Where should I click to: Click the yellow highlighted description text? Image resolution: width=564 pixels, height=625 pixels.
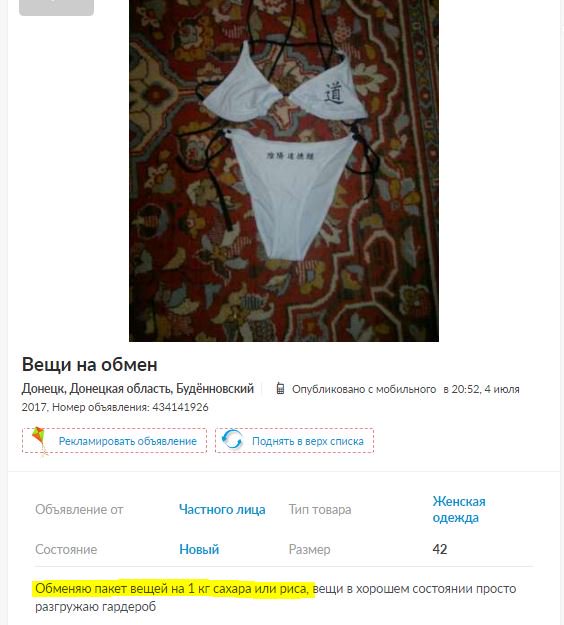172,589
